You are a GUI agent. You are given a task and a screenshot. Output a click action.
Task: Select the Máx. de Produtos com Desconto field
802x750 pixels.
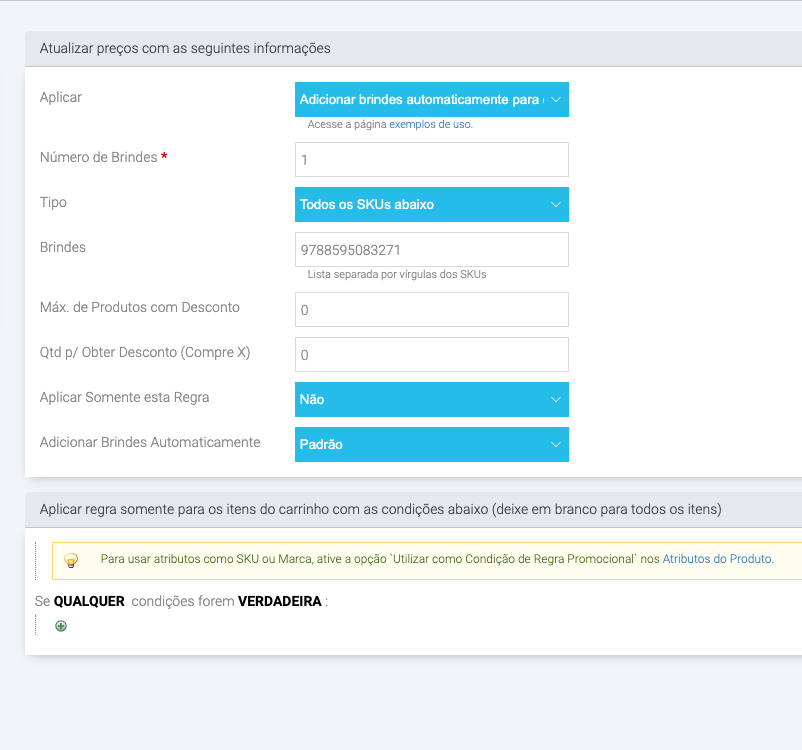[431, 310]
